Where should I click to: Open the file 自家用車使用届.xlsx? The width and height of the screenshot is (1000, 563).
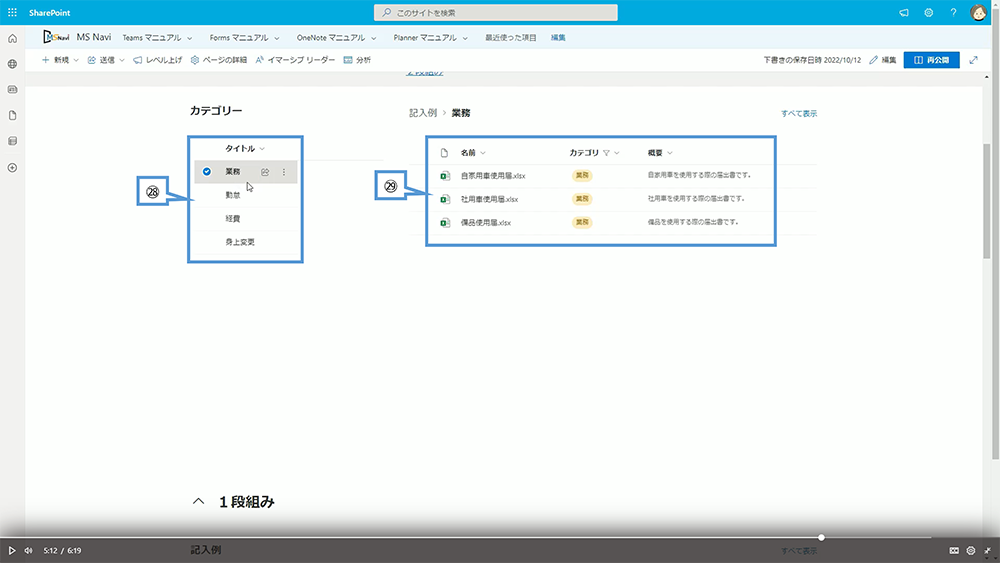point(493,175)
